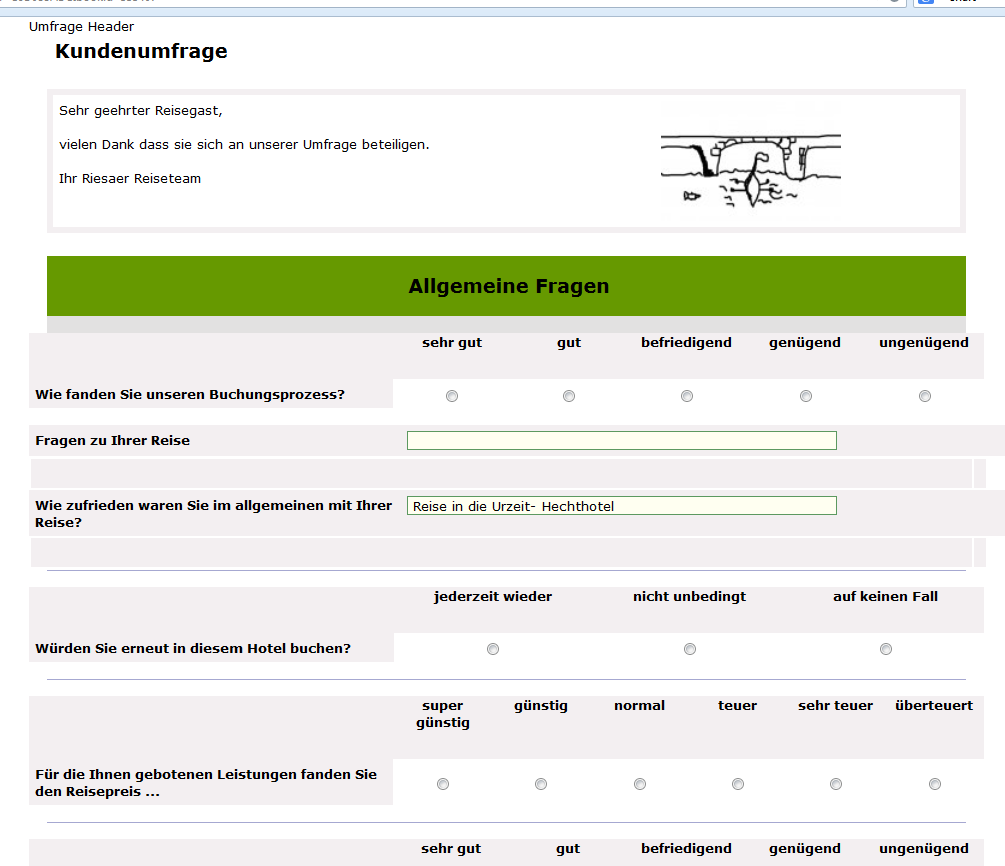Choose normal for the Reisepreis question
The height and width of the screenshot is (866, 1005).
tap(640, 784)
